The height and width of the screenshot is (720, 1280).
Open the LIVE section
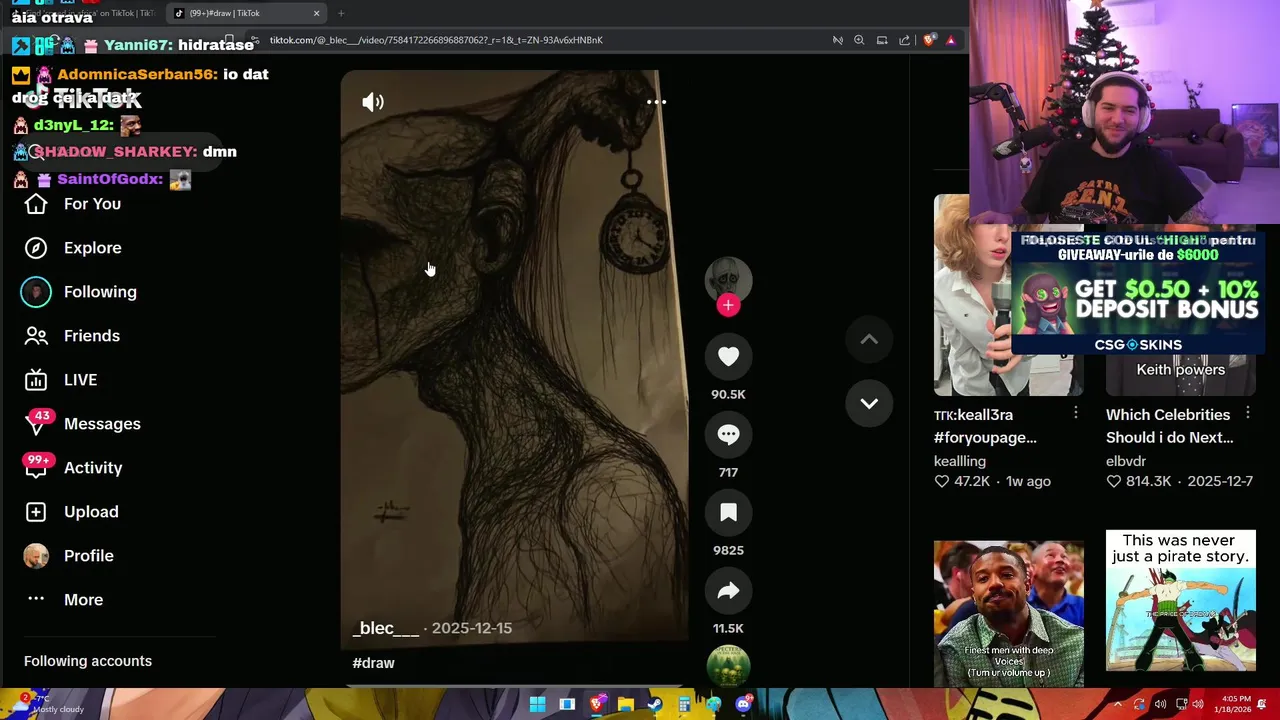coord(80,380)
